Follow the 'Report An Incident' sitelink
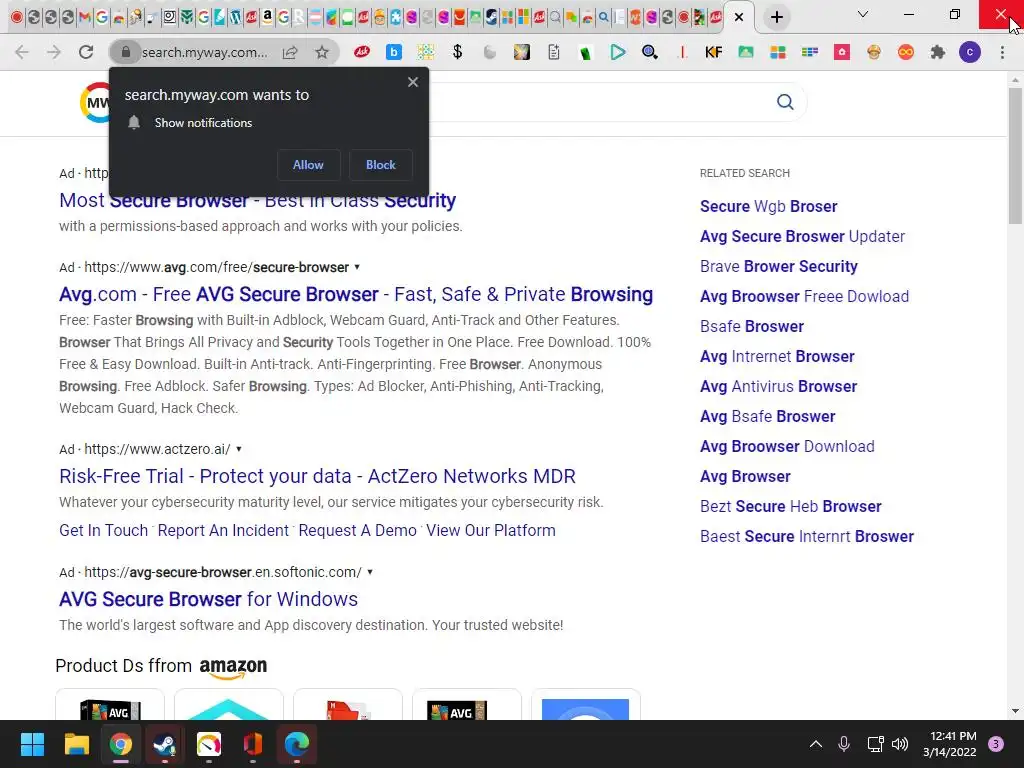Viewport: 1024px width, 768px height. (223, 530)
